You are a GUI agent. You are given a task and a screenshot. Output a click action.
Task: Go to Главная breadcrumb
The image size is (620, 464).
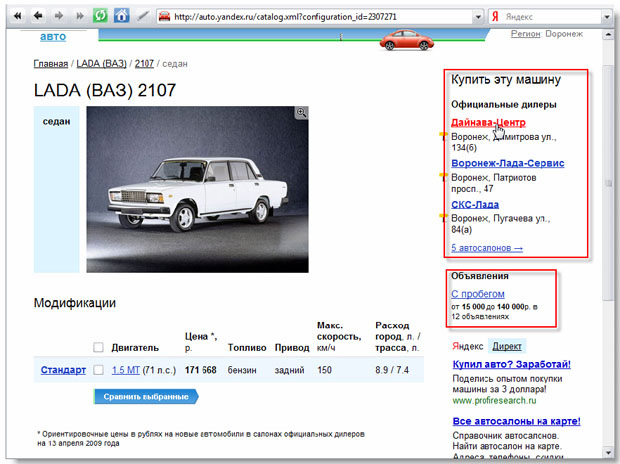pyautogui.click(x=51, y=63)
